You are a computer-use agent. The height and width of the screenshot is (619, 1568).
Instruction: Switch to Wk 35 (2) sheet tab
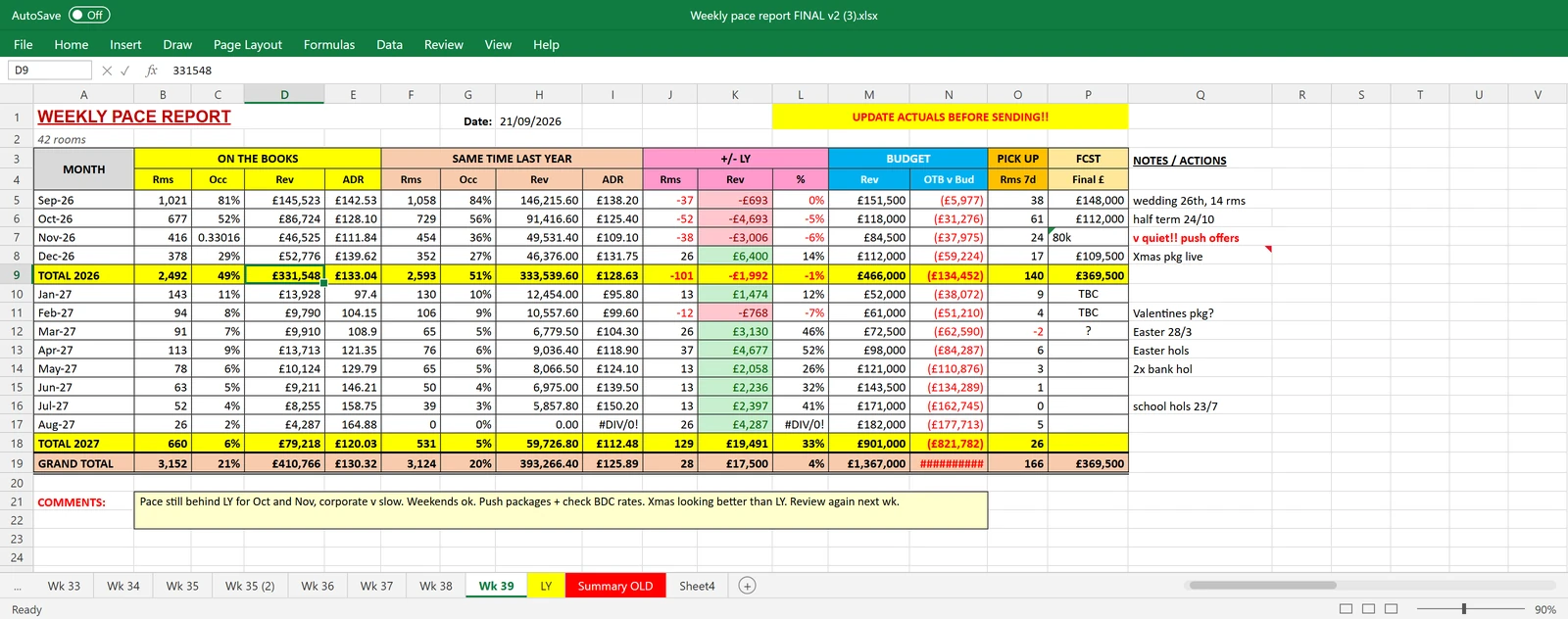click(250, 586)
